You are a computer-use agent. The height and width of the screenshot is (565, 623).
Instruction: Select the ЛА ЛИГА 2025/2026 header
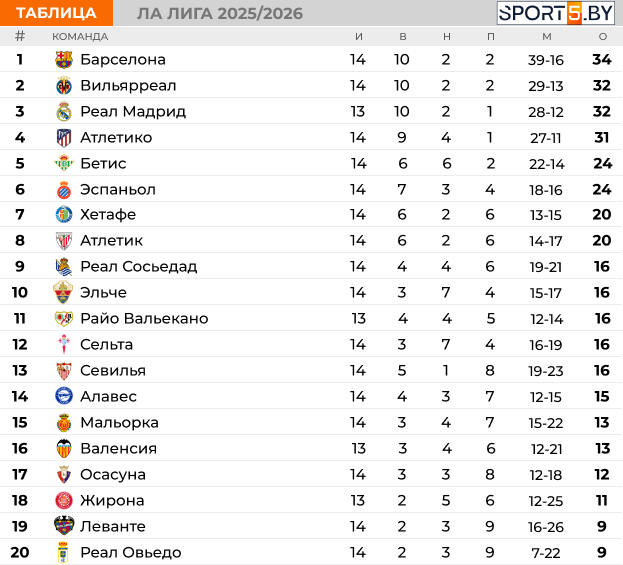click(219, 13)
